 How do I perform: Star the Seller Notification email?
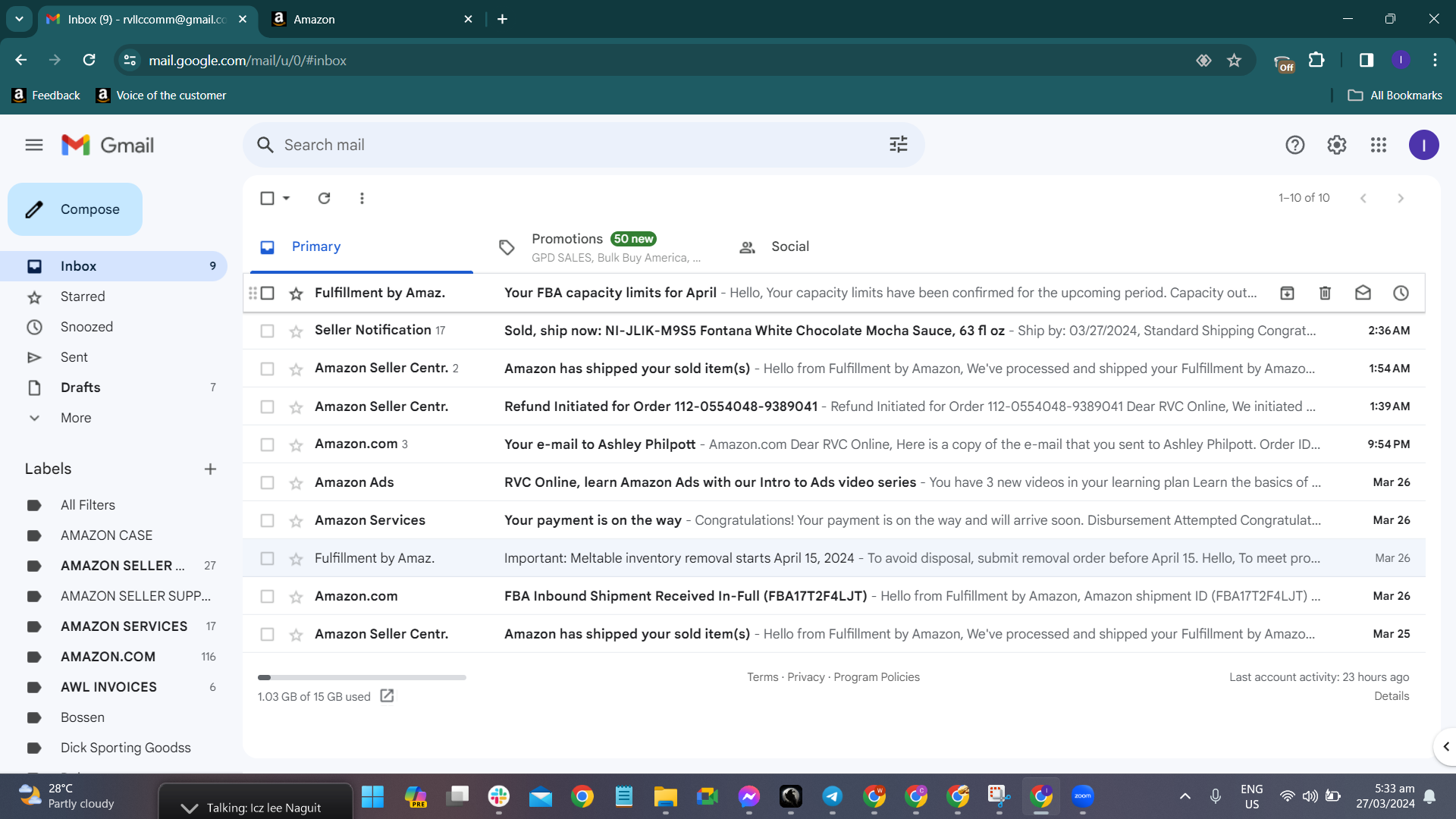point(297,331)
